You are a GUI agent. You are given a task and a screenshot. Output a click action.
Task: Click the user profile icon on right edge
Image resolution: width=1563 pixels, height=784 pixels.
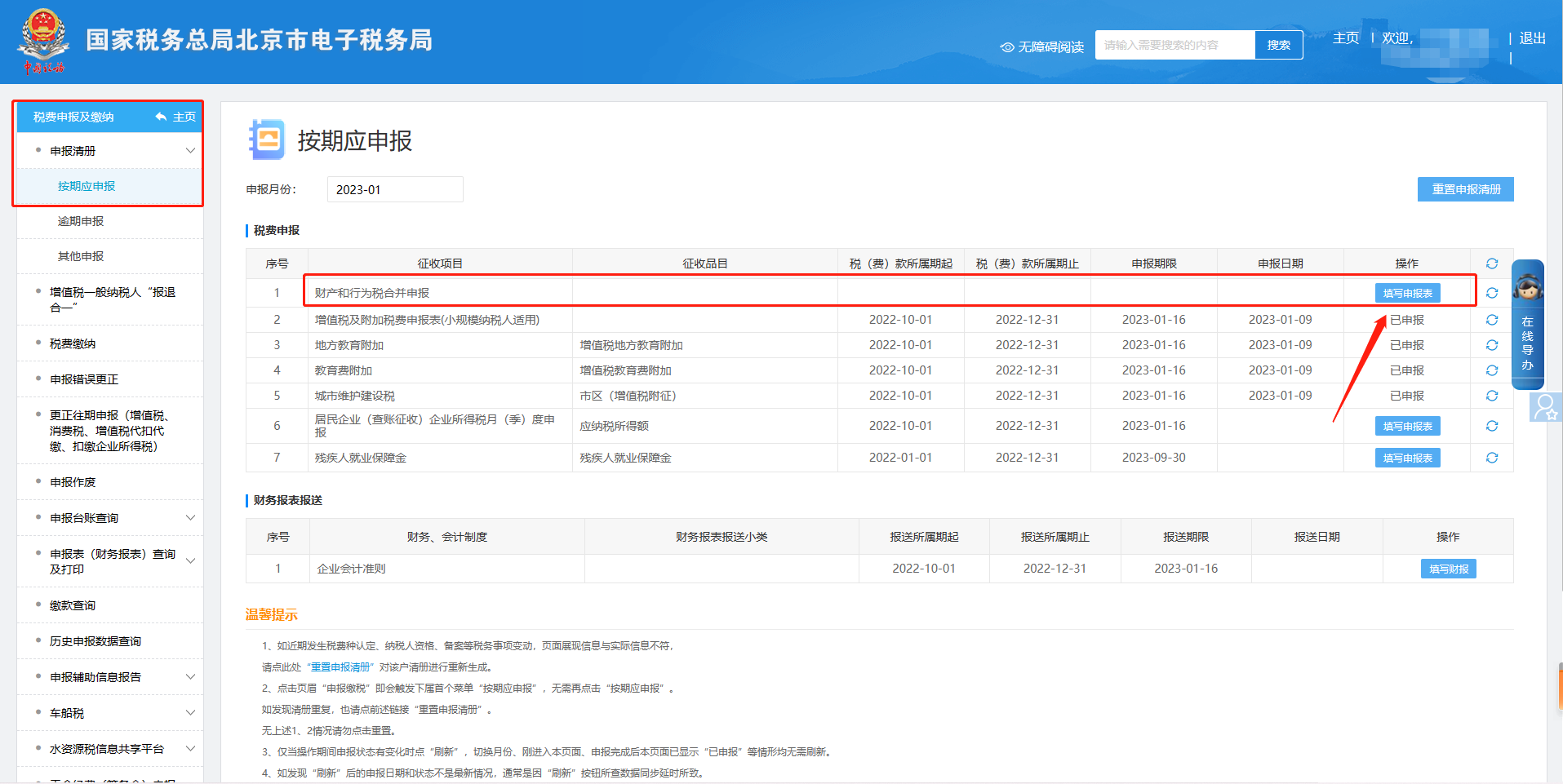pos(1547,407)
